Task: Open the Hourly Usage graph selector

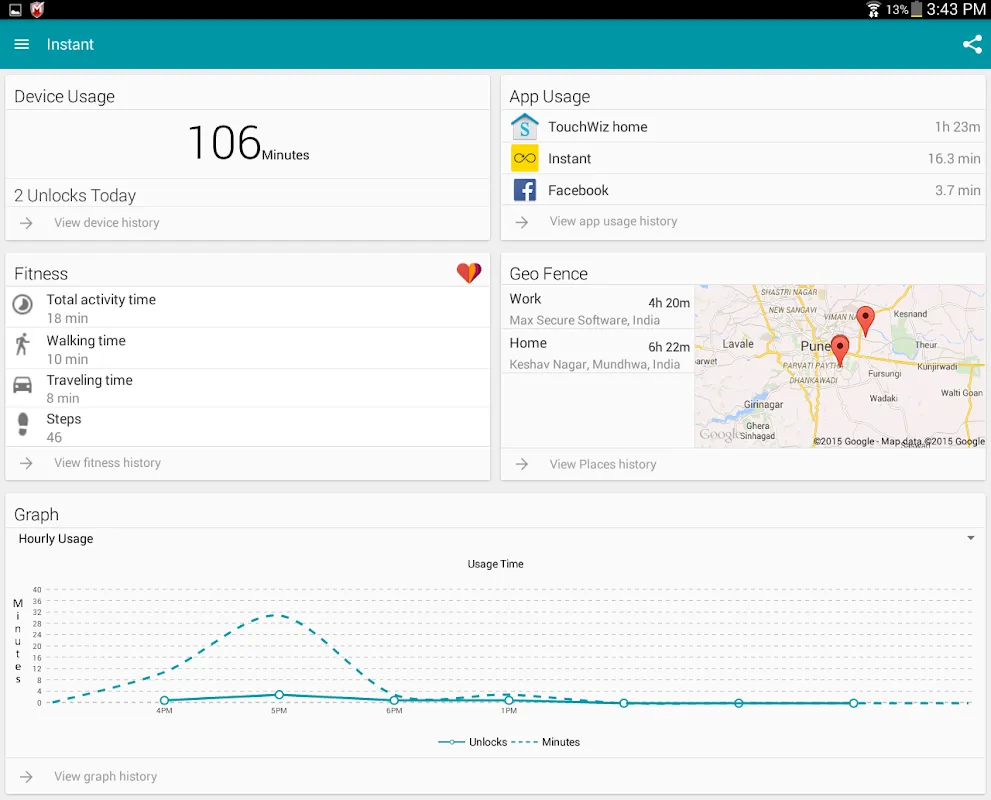Action: [496, 538]
